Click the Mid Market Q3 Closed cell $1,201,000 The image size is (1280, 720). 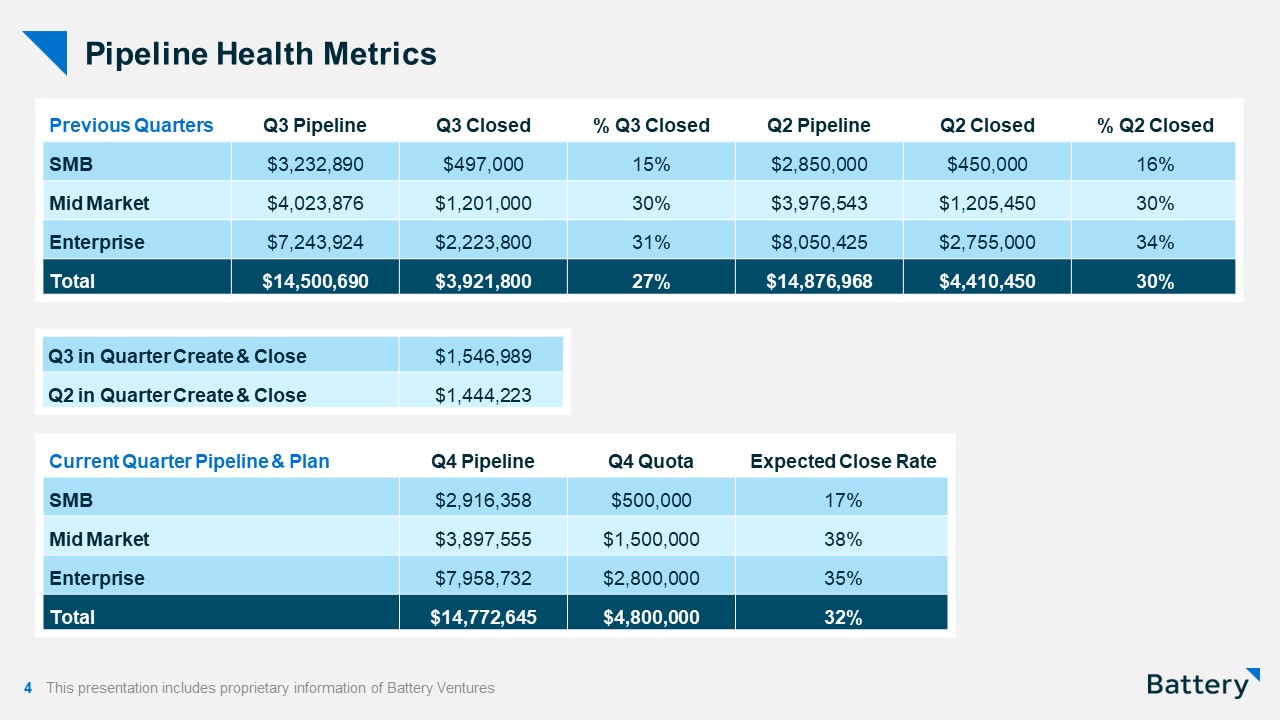tap(483, 203)
